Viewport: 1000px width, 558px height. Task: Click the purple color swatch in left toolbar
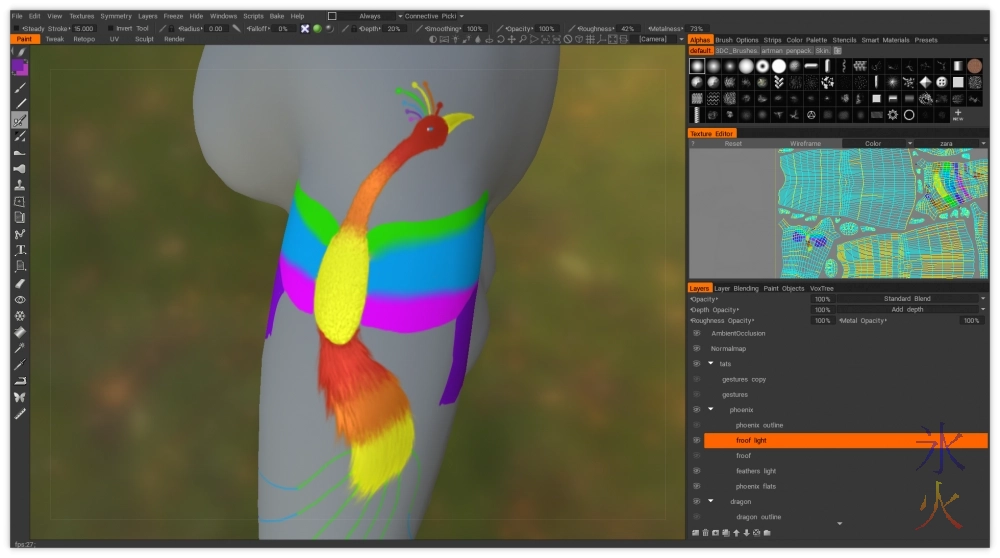click(19, 67)
